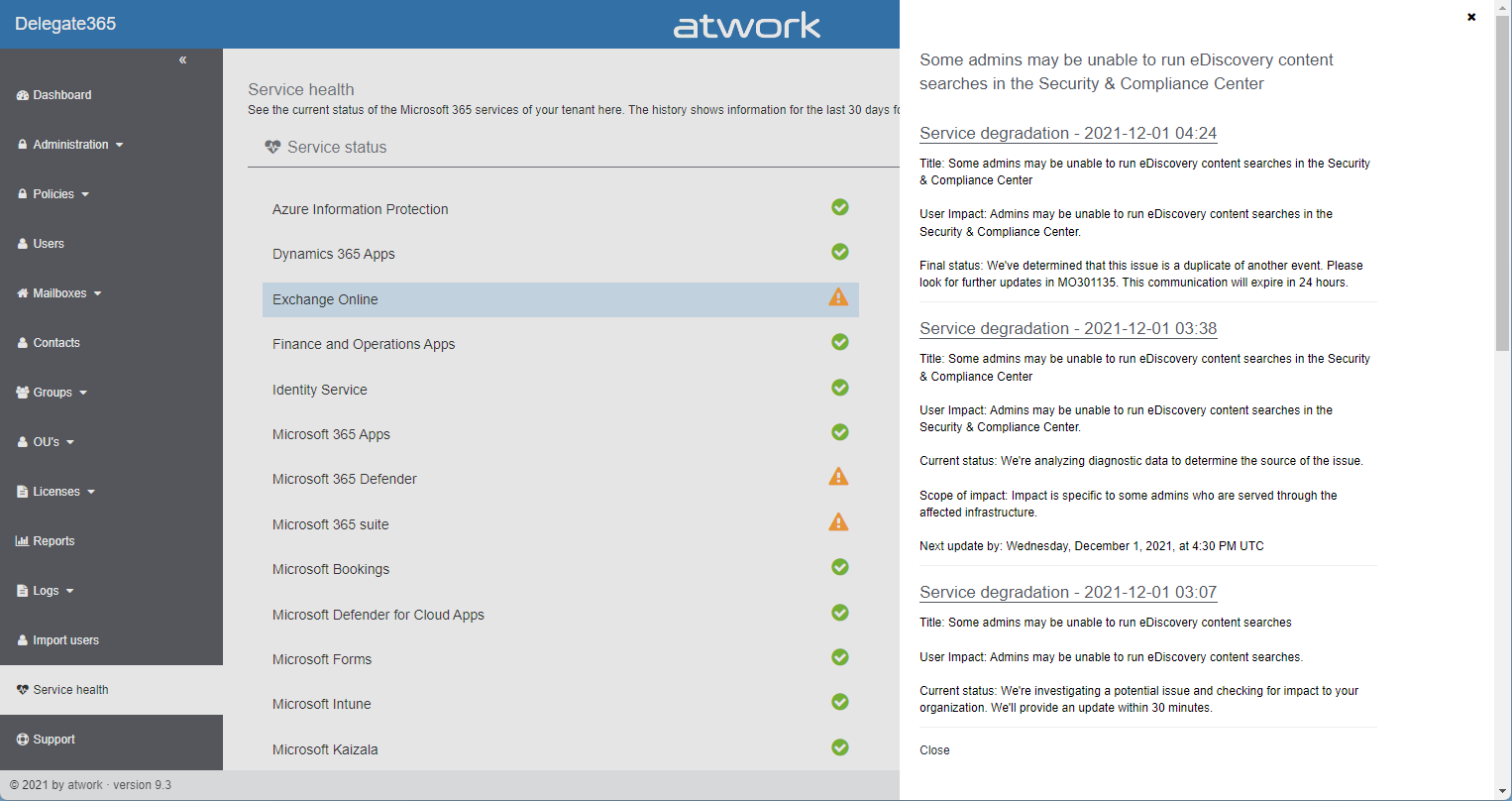The image size is (1512, 801).
Task: Click the Service status heartbeat icon
Action: tap(272, 147)
